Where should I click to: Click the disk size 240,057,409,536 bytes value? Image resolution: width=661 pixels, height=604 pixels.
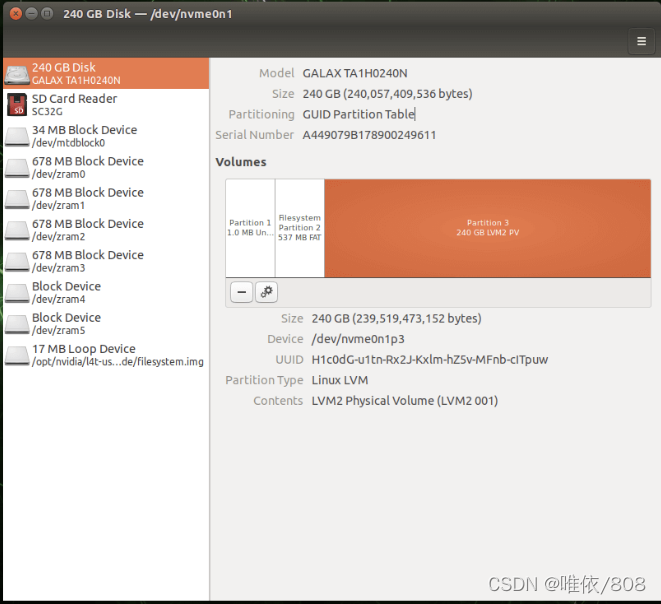(x=387, y=94)
